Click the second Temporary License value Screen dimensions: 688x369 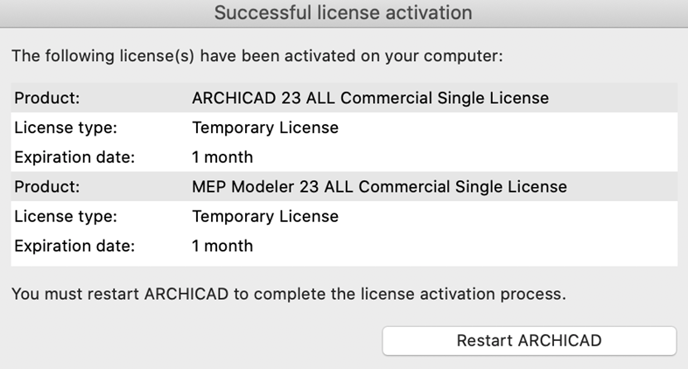coord(265,216)
